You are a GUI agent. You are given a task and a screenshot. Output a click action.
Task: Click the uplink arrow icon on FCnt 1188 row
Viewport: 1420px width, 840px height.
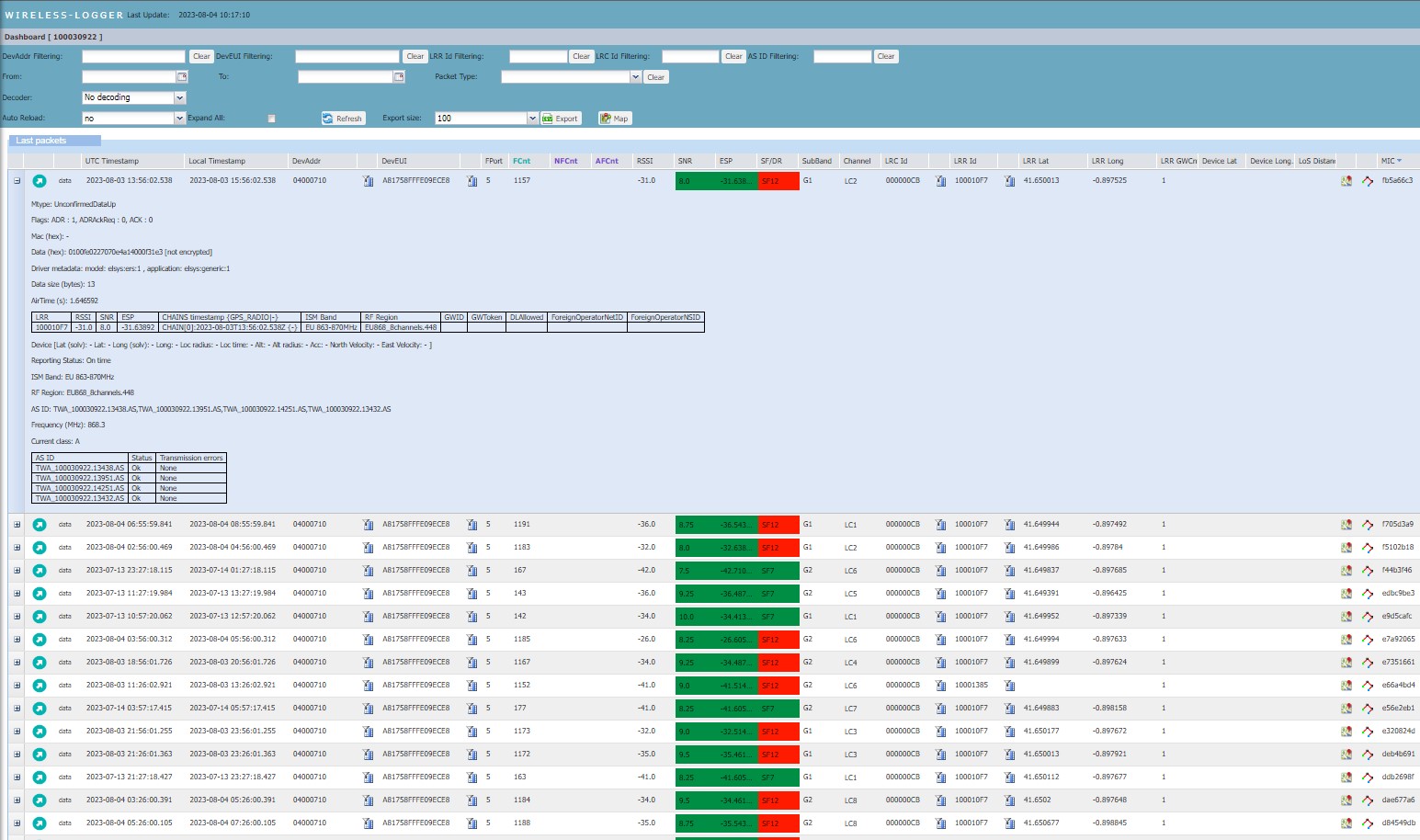[x=40, y=823]
